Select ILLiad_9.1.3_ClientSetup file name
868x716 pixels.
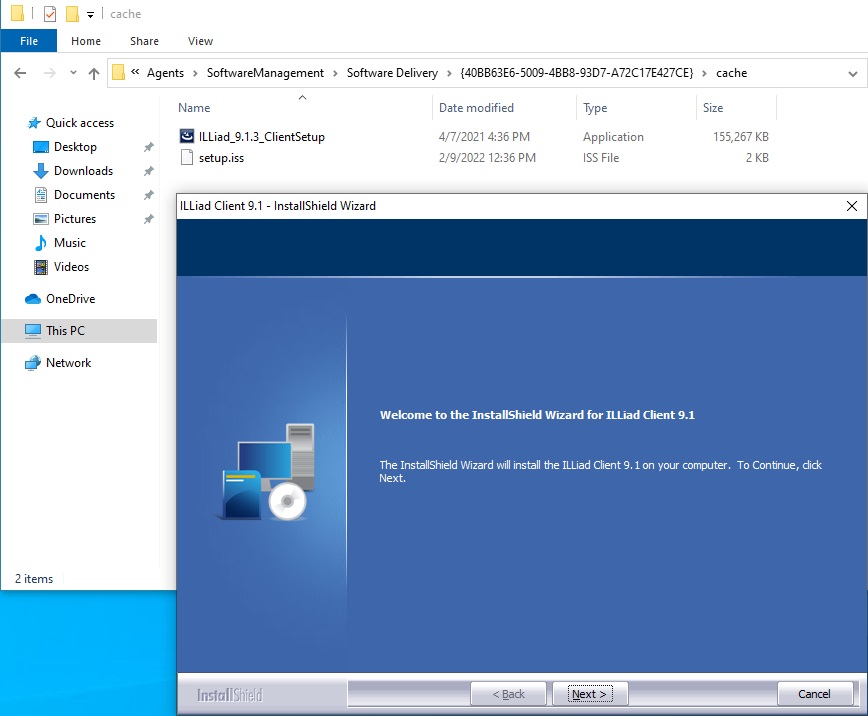pos(261,137)
